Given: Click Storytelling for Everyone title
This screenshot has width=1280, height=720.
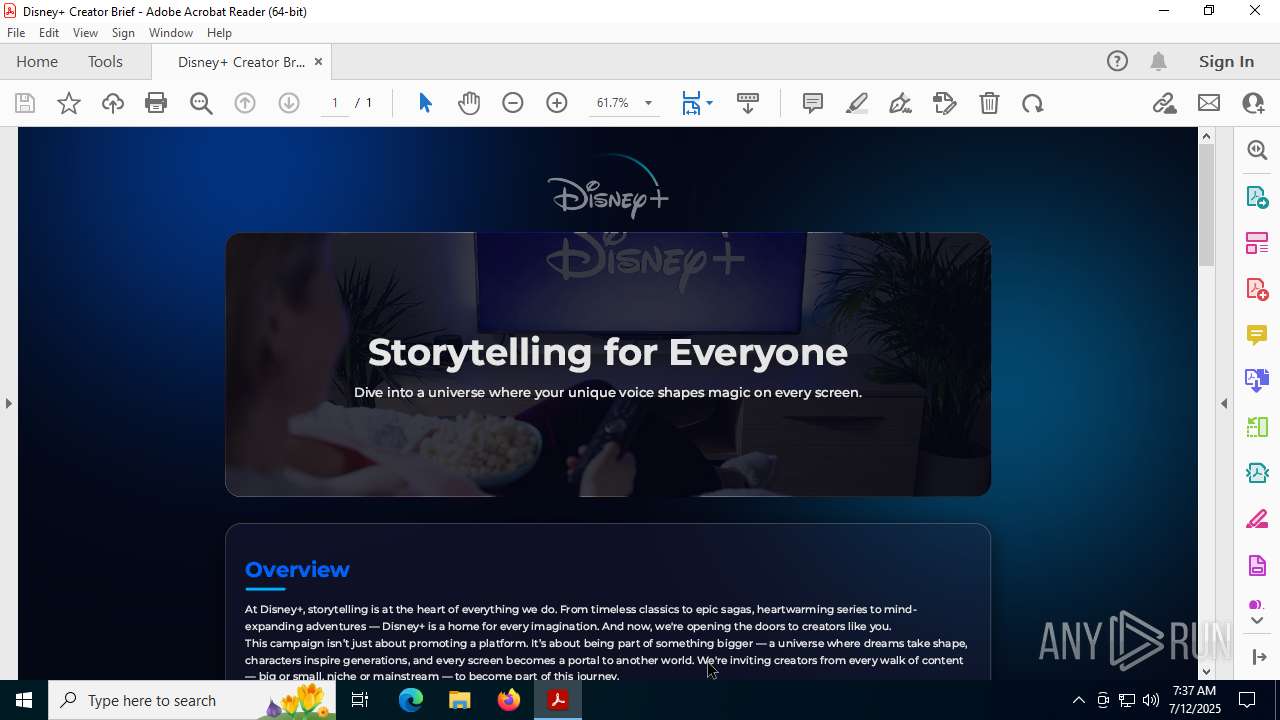Looking at the screenshot, I should (x=608, y=352).
